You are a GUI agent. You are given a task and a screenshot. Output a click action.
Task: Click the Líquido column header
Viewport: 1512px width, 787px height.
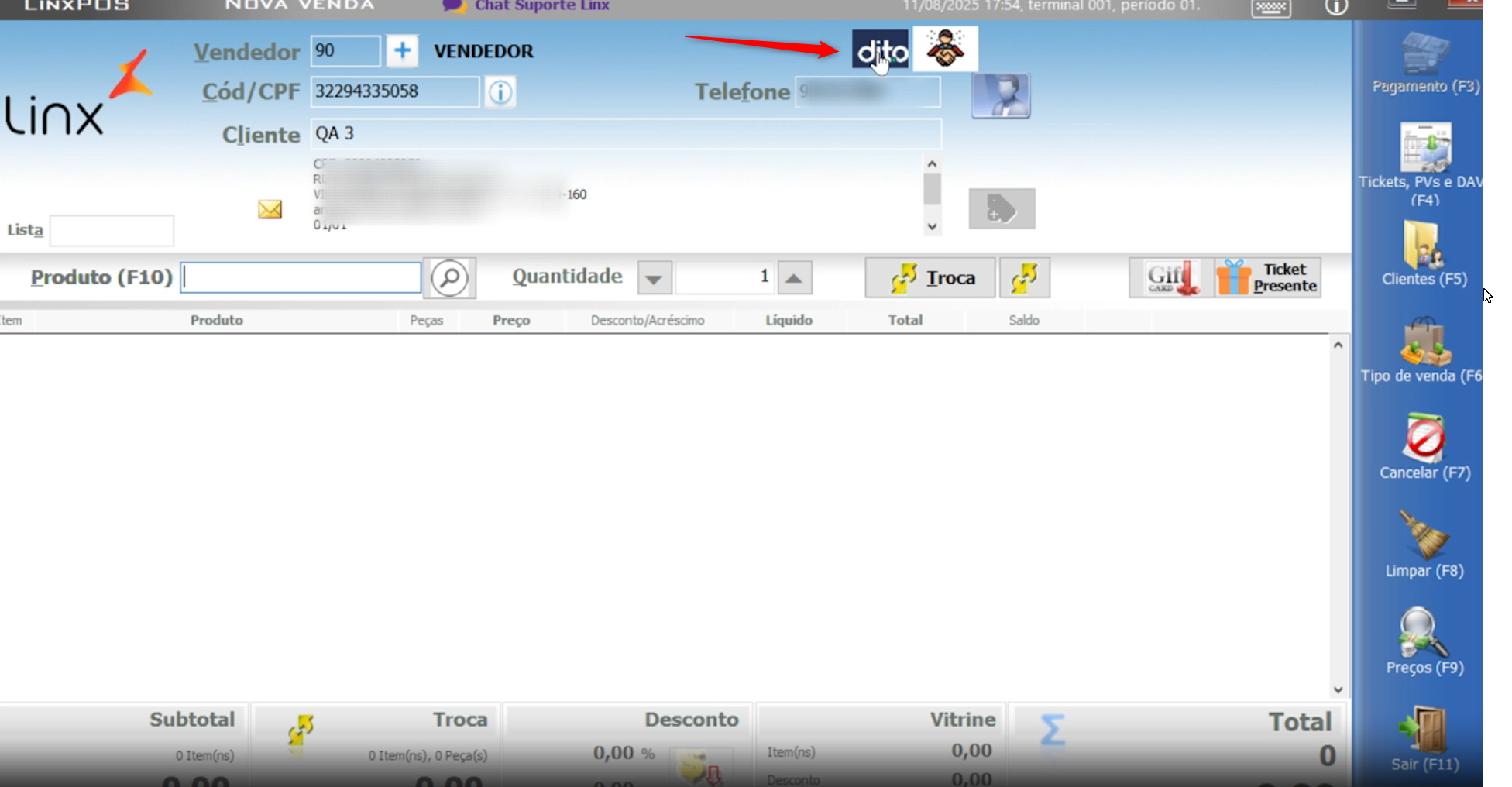click(789, 320)
